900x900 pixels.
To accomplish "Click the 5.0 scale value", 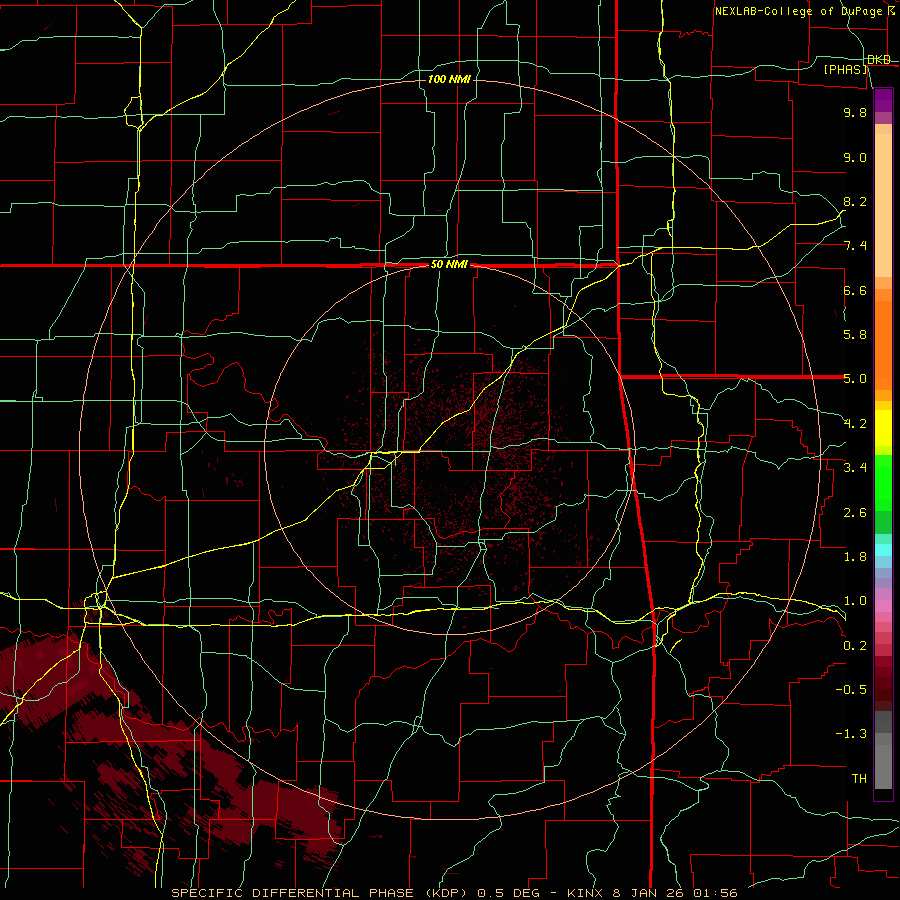I will [x=855, y=379].
